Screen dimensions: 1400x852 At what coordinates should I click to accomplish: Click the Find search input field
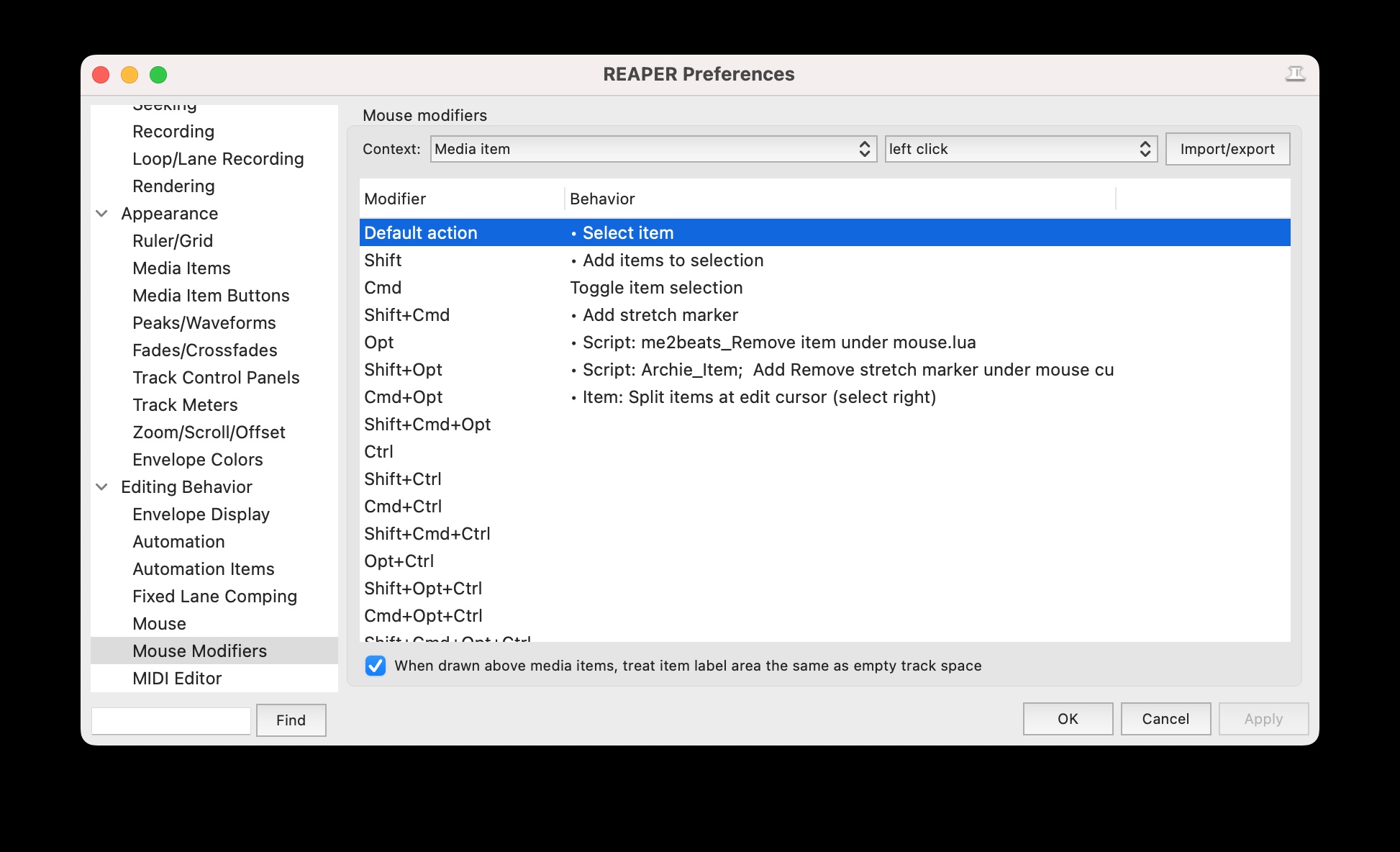tap(171, 720)
